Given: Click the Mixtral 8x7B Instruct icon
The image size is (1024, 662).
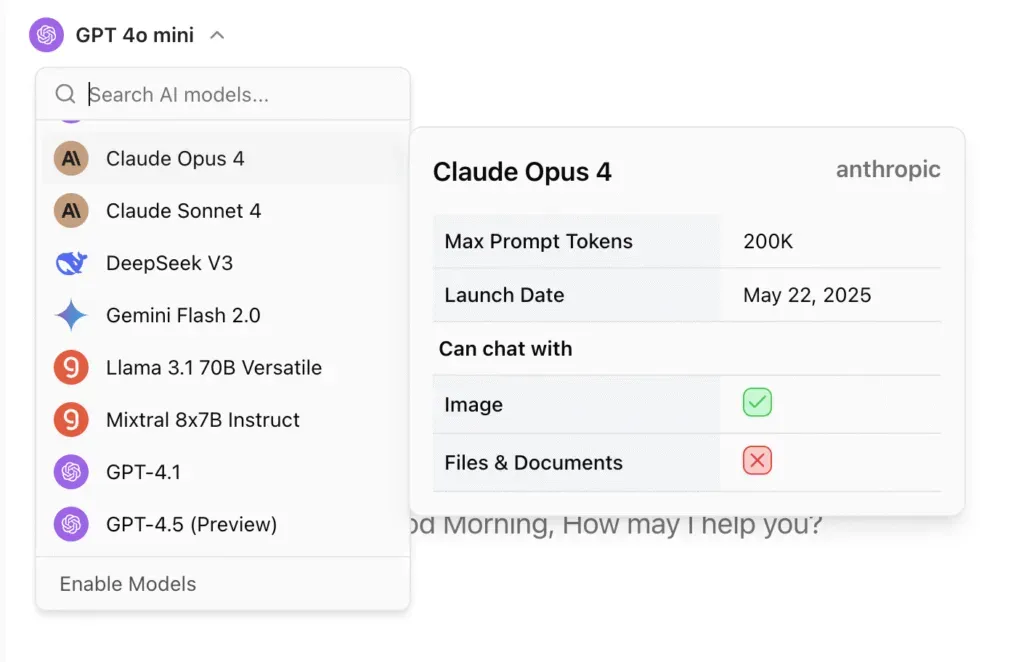Looking at the screenshot, I should [x=71, y=420].
